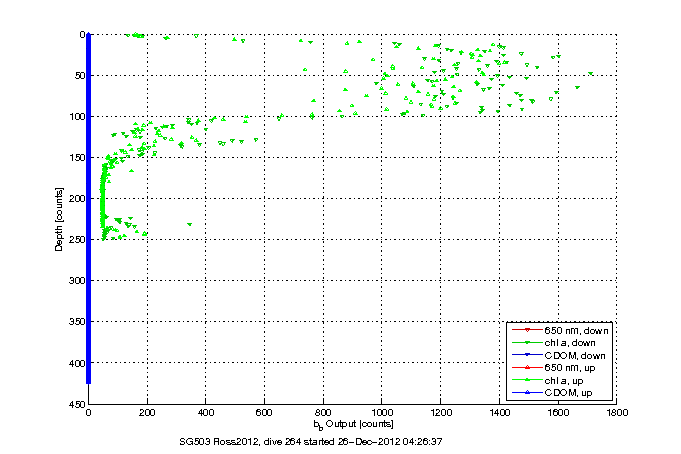Click the output axis tick label 600
This screenshot has width=681, height=454.
(x=264, y=412)
